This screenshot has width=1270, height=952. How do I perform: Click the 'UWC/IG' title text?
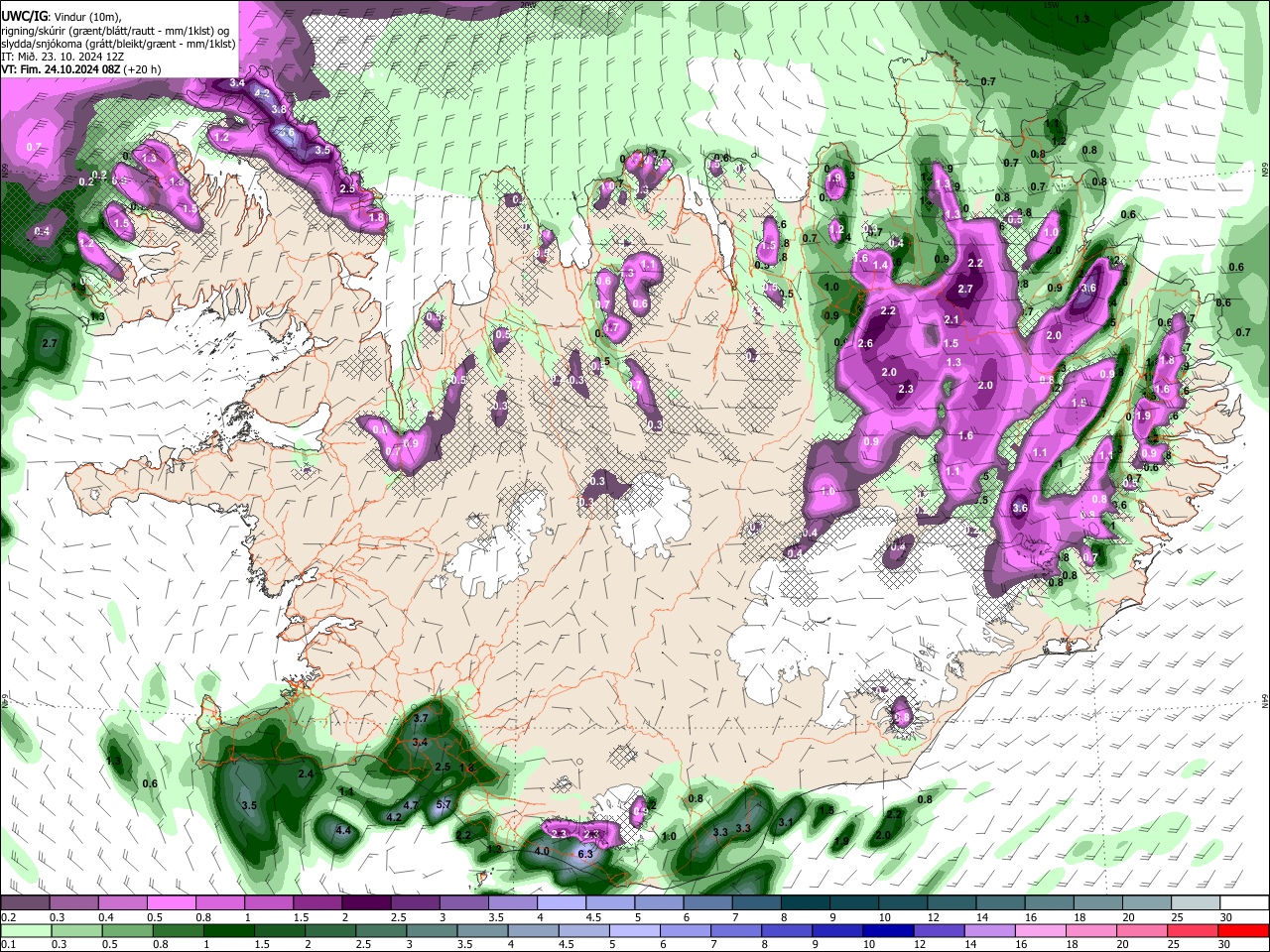(24, 16)
